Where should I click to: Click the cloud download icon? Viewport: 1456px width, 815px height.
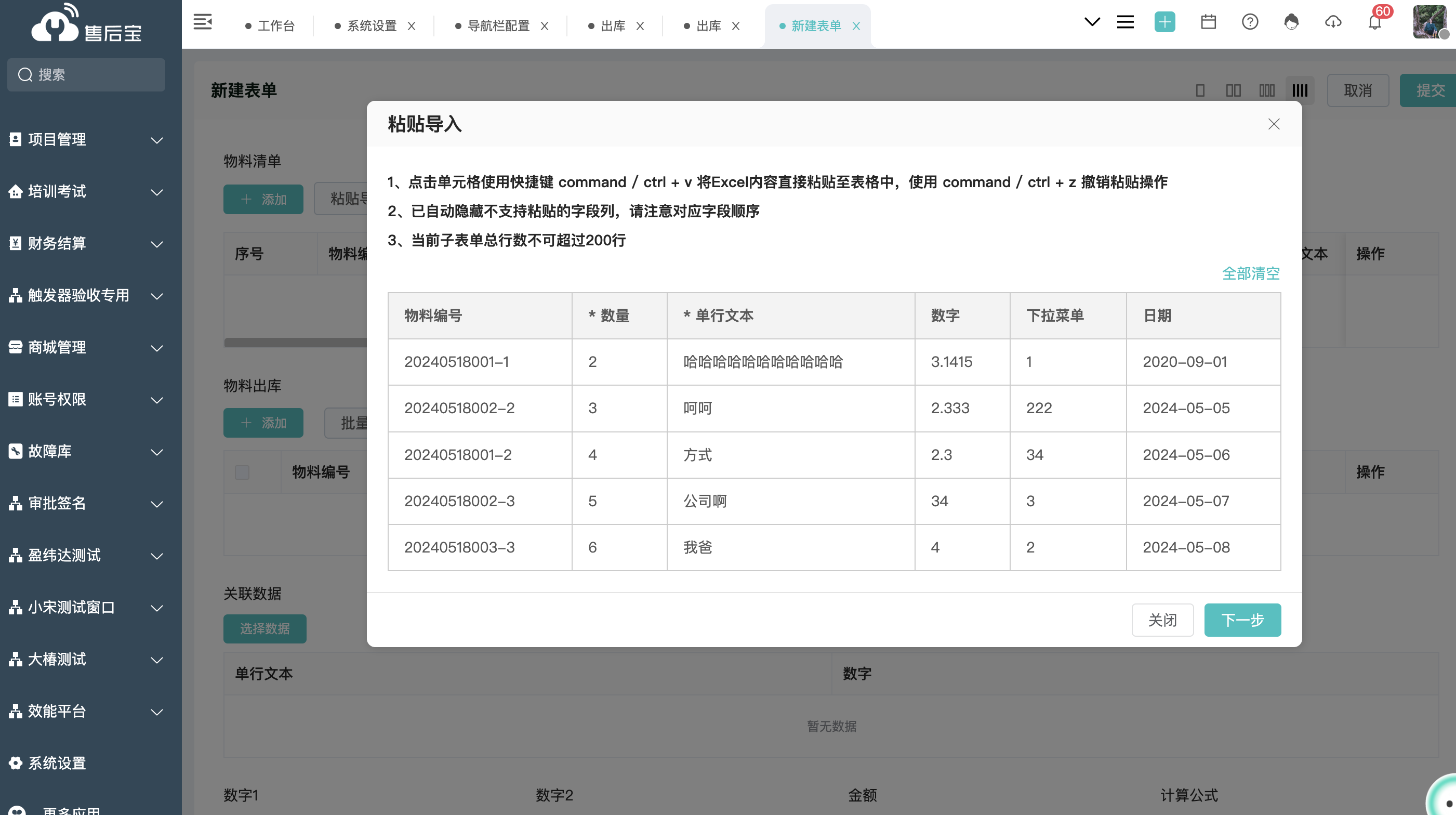pos(1333,22)
